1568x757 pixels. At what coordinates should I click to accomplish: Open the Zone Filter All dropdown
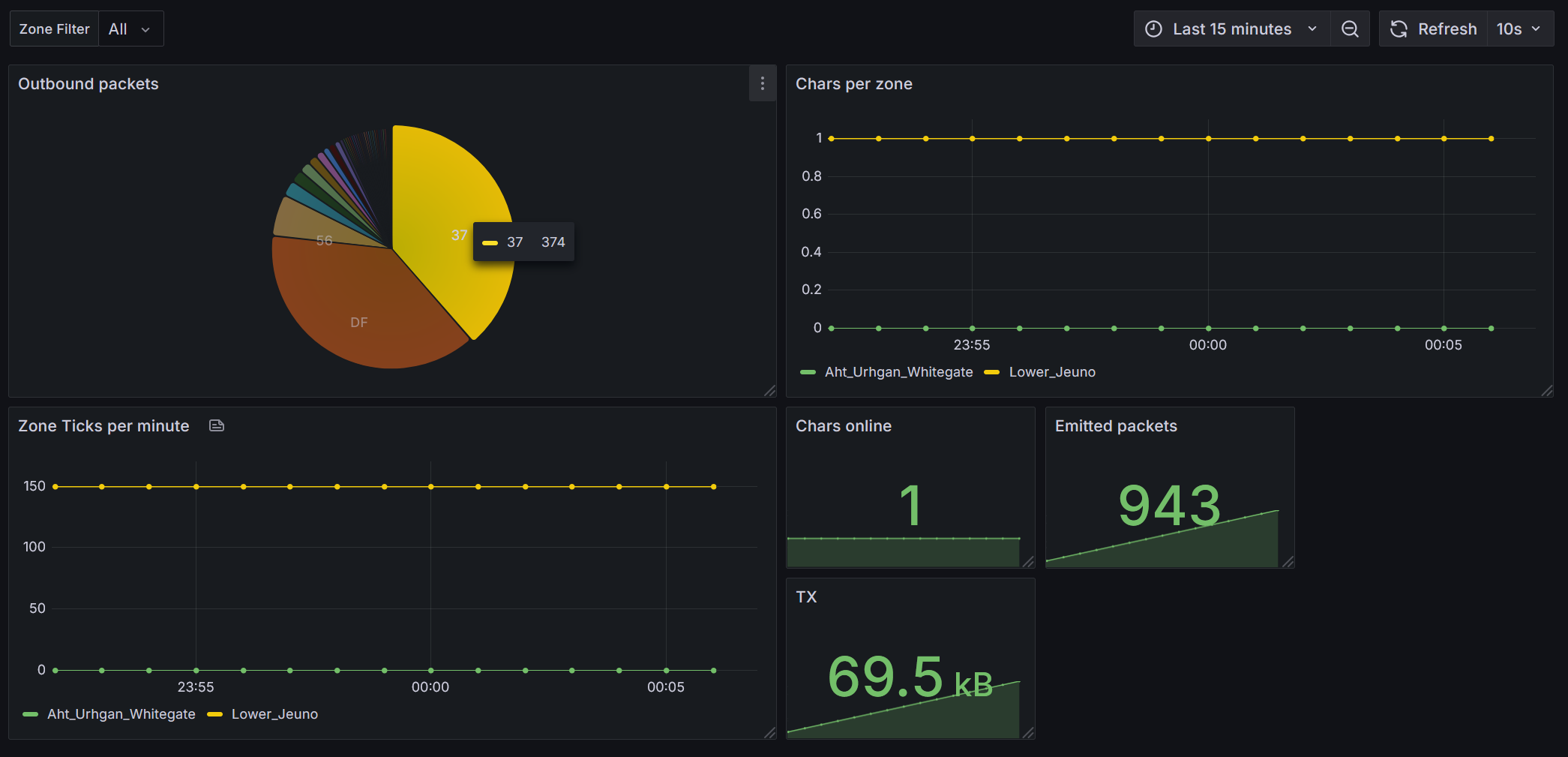131,29
